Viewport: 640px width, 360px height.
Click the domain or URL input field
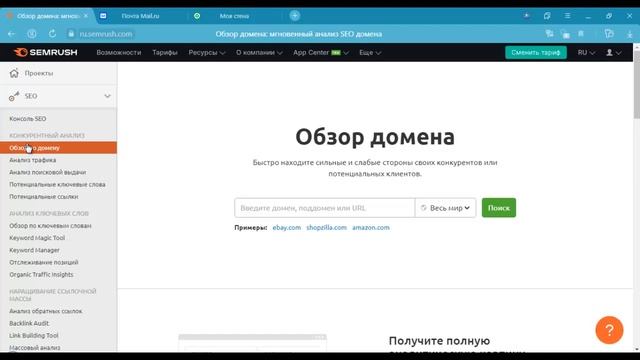325,208
